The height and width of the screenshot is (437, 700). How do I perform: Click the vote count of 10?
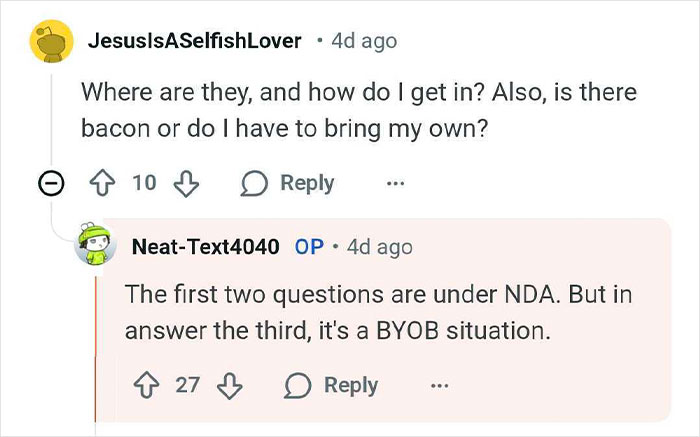145,184
